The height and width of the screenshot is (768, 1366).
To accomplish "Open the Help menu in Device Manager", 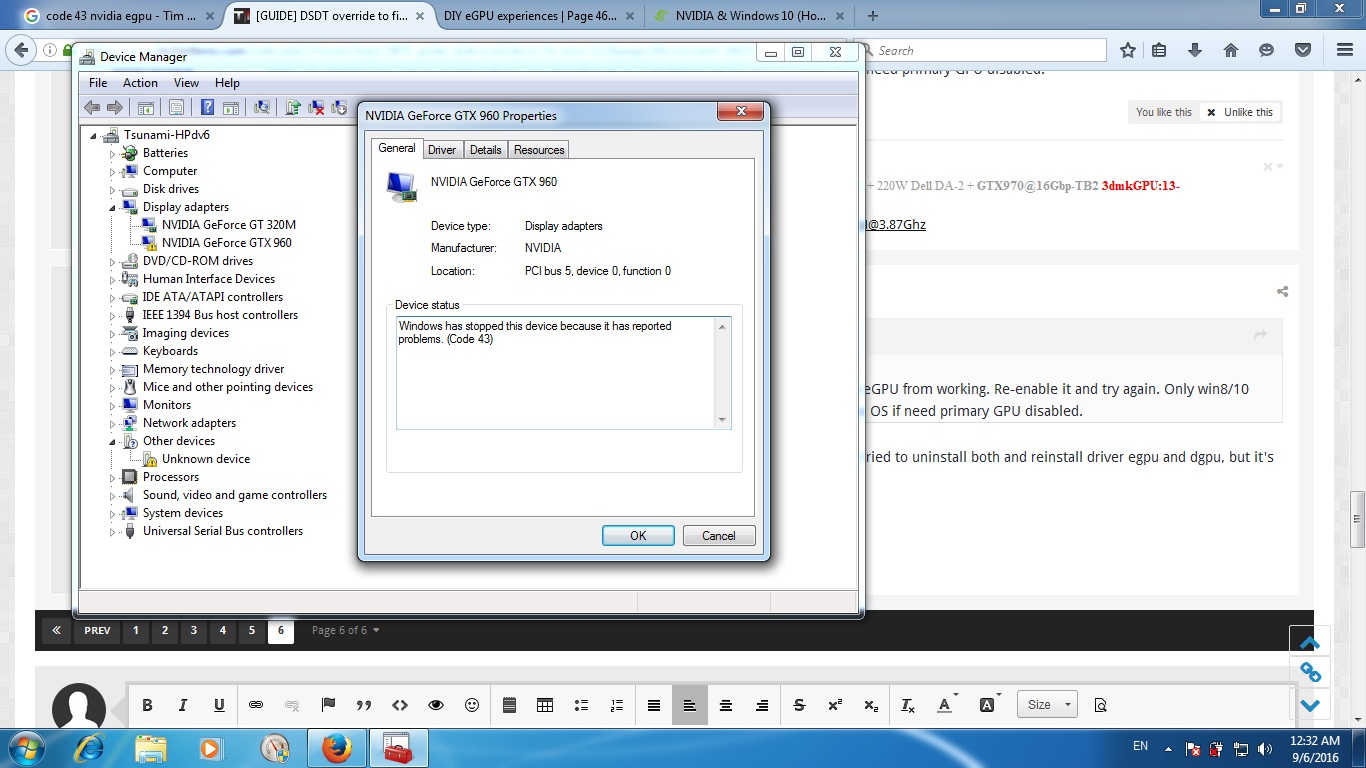I will coord(227,83).
